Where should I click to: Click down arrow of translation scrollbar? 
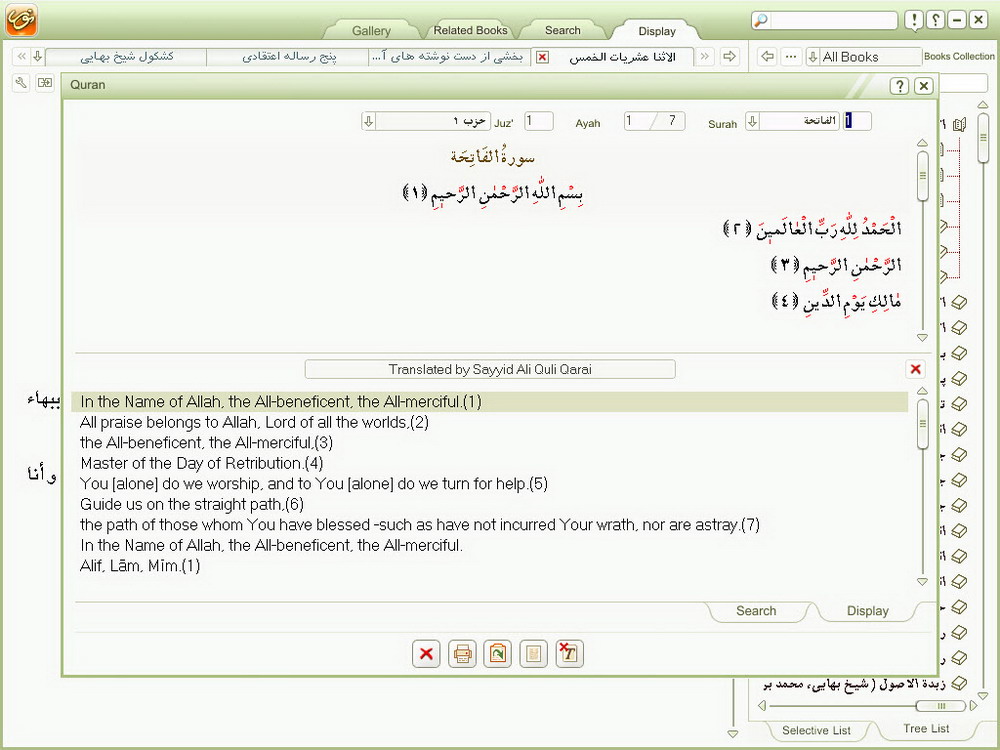[x=922, y=582]
